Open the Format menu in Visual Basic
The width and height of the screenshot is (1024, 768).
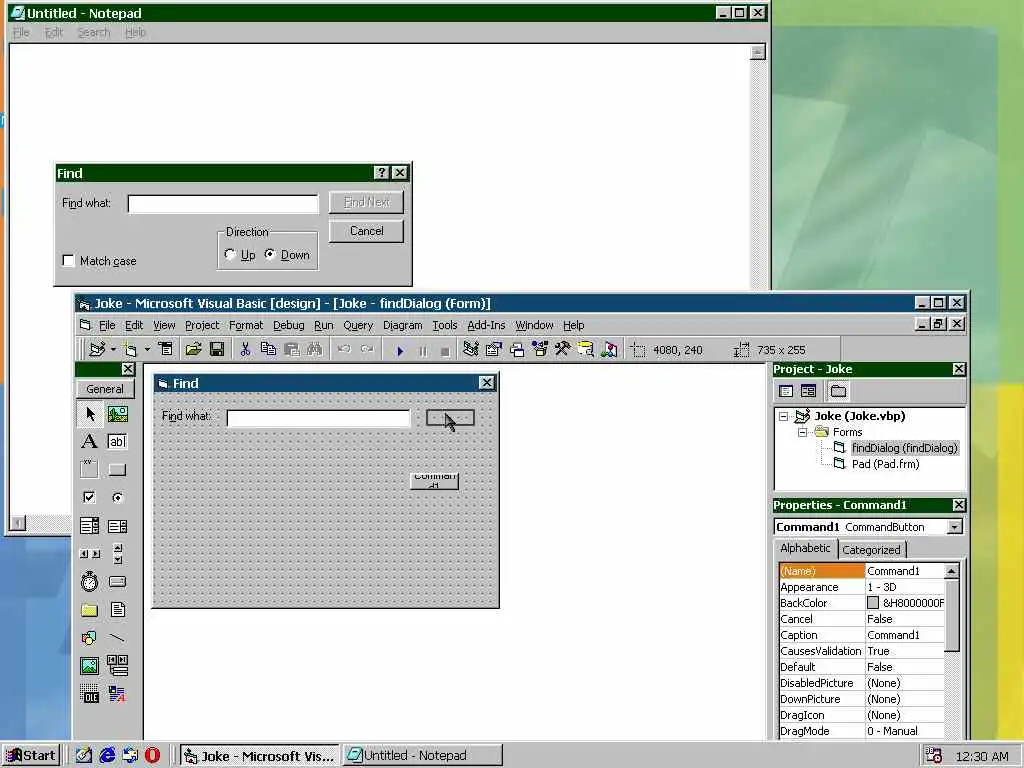click(x=246, y=325)
